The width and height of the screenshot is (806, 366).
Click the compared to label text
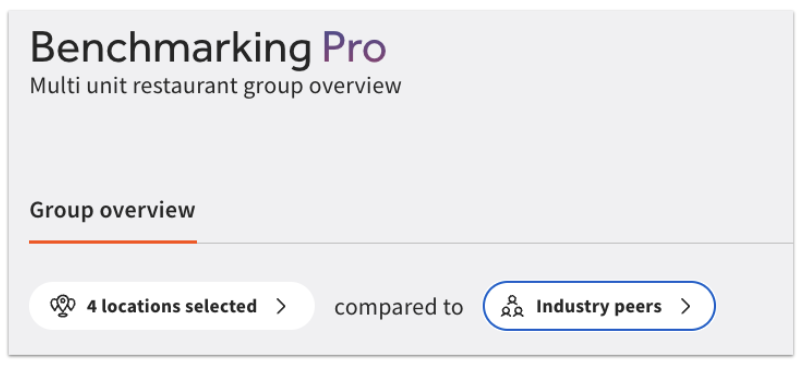(399, 307)
